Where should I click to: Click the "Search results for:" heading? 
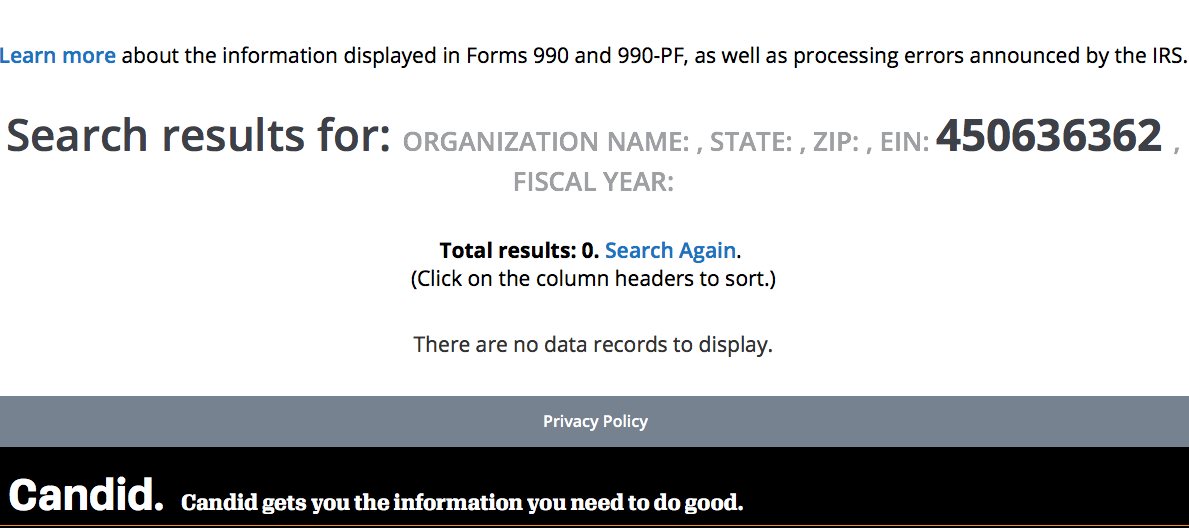tap(198, 136)
